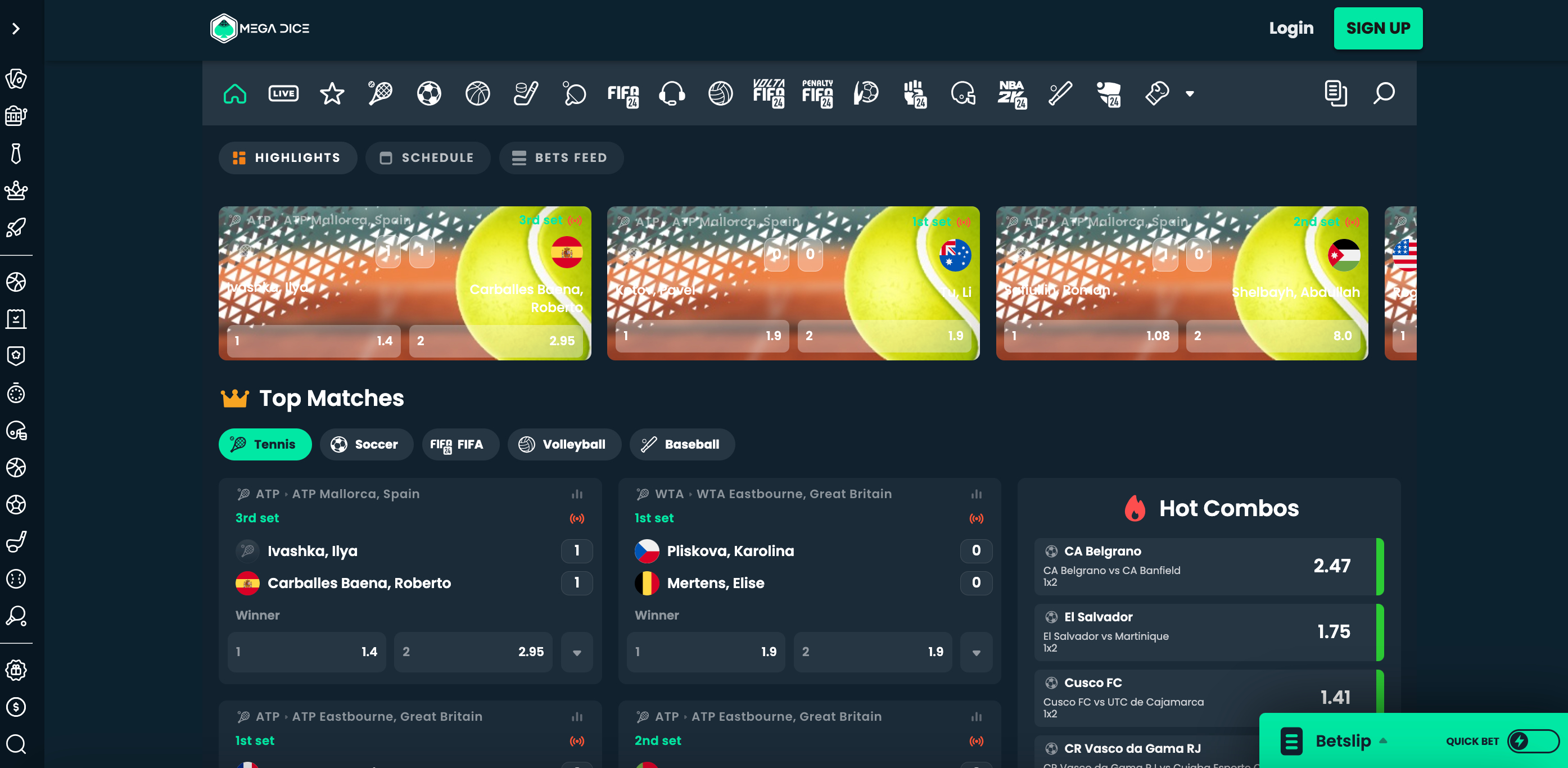1568x768 pixels.
Task: Select the tennis racket icon in sports bar
Action: coord(381,94)
